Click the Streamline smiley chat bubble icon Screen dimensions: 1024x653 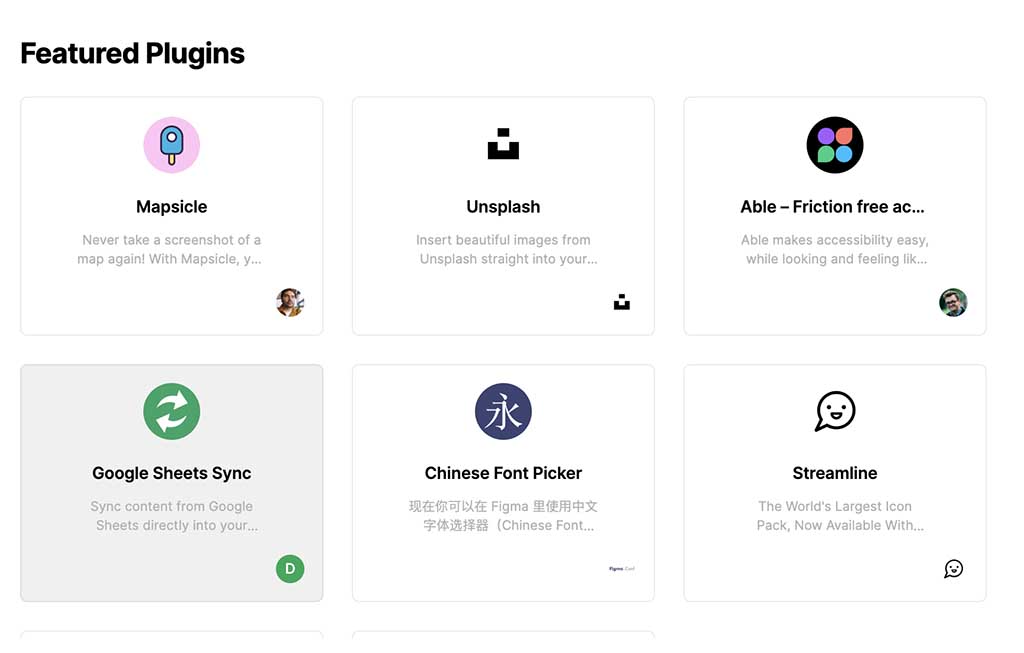click(x=835, y=411)
